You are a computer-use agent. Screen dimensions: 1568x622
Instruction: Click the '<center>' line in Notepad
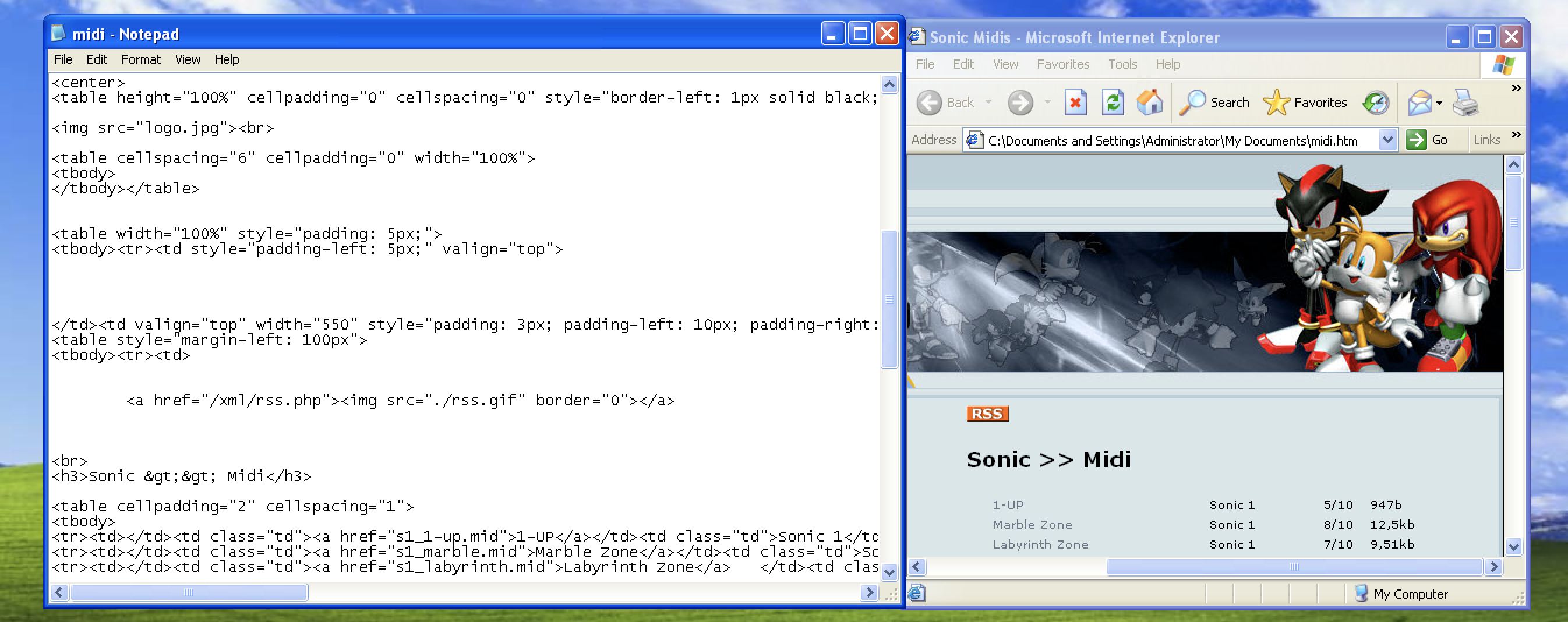tap(89, 82)
